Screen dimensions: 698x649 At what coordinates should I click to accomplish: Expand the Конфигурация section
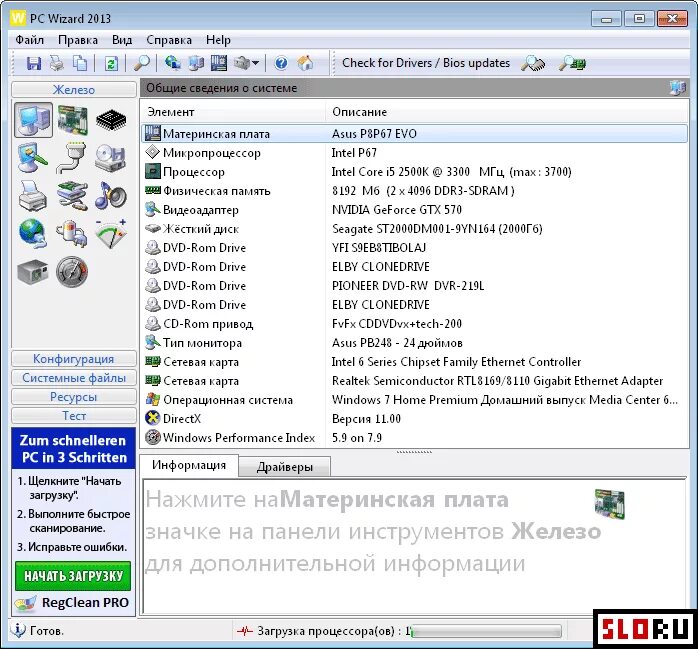(74, 359)
